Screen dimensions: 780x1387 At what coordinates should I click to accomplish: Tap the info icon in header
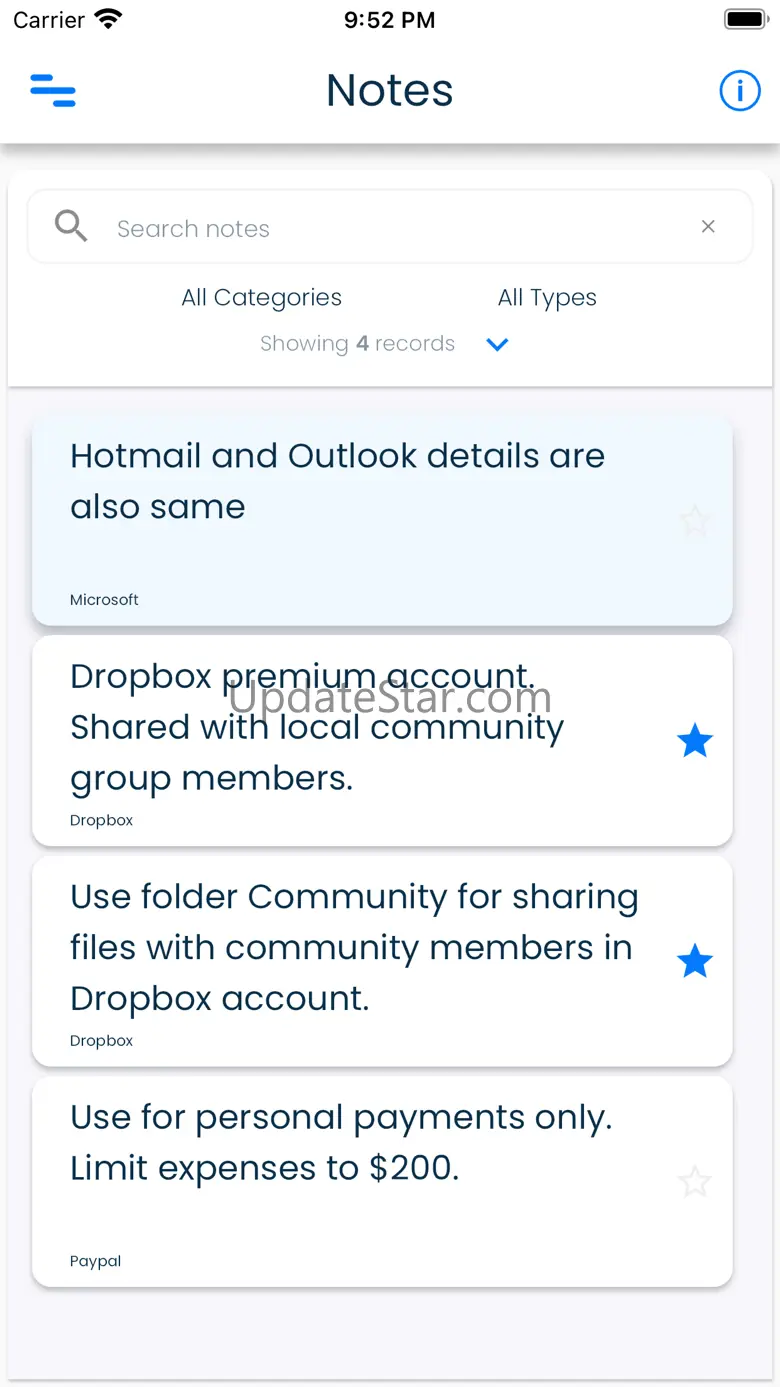(740, 91)
